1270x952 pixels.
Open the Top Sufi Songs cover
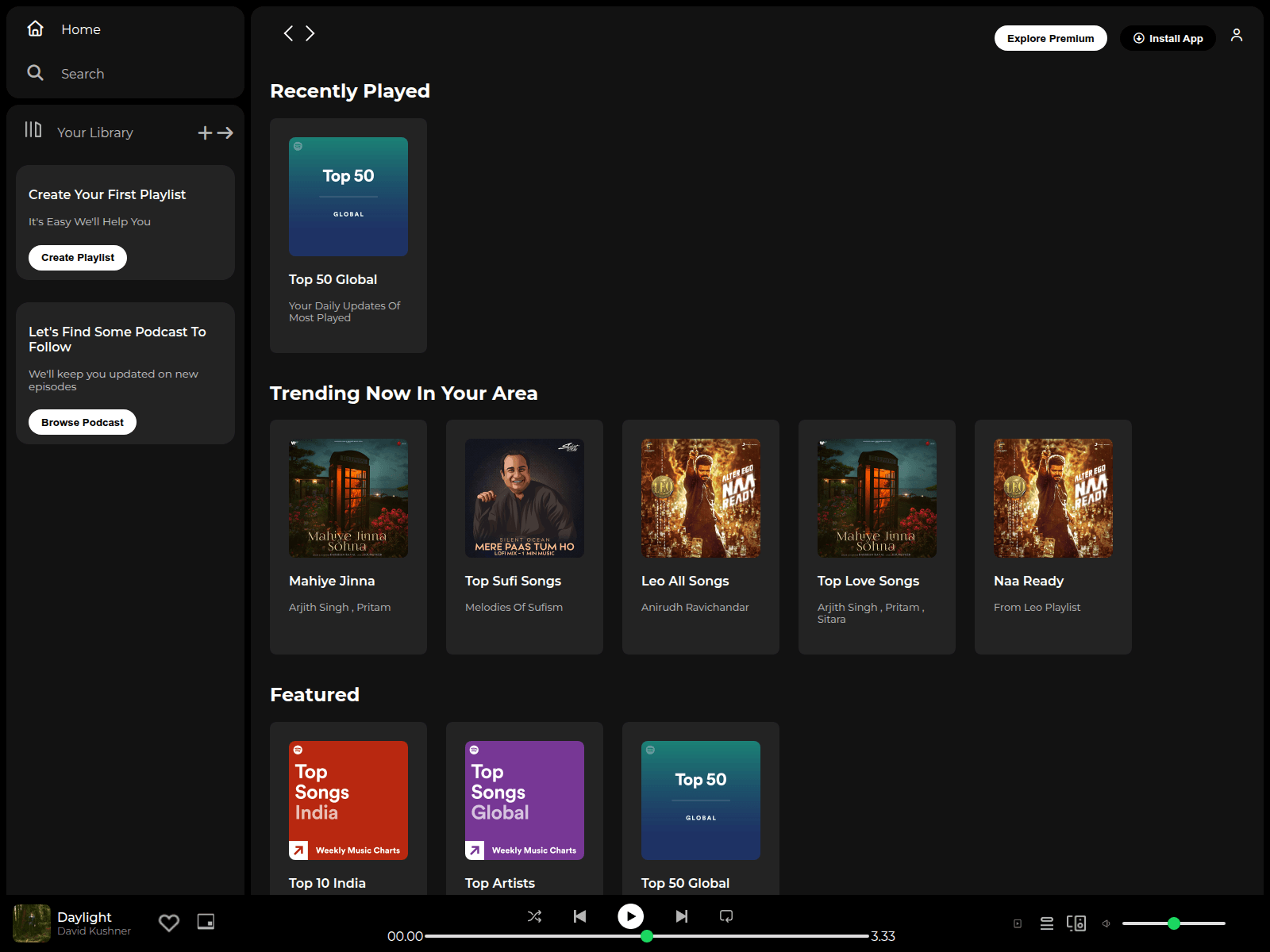525,498
